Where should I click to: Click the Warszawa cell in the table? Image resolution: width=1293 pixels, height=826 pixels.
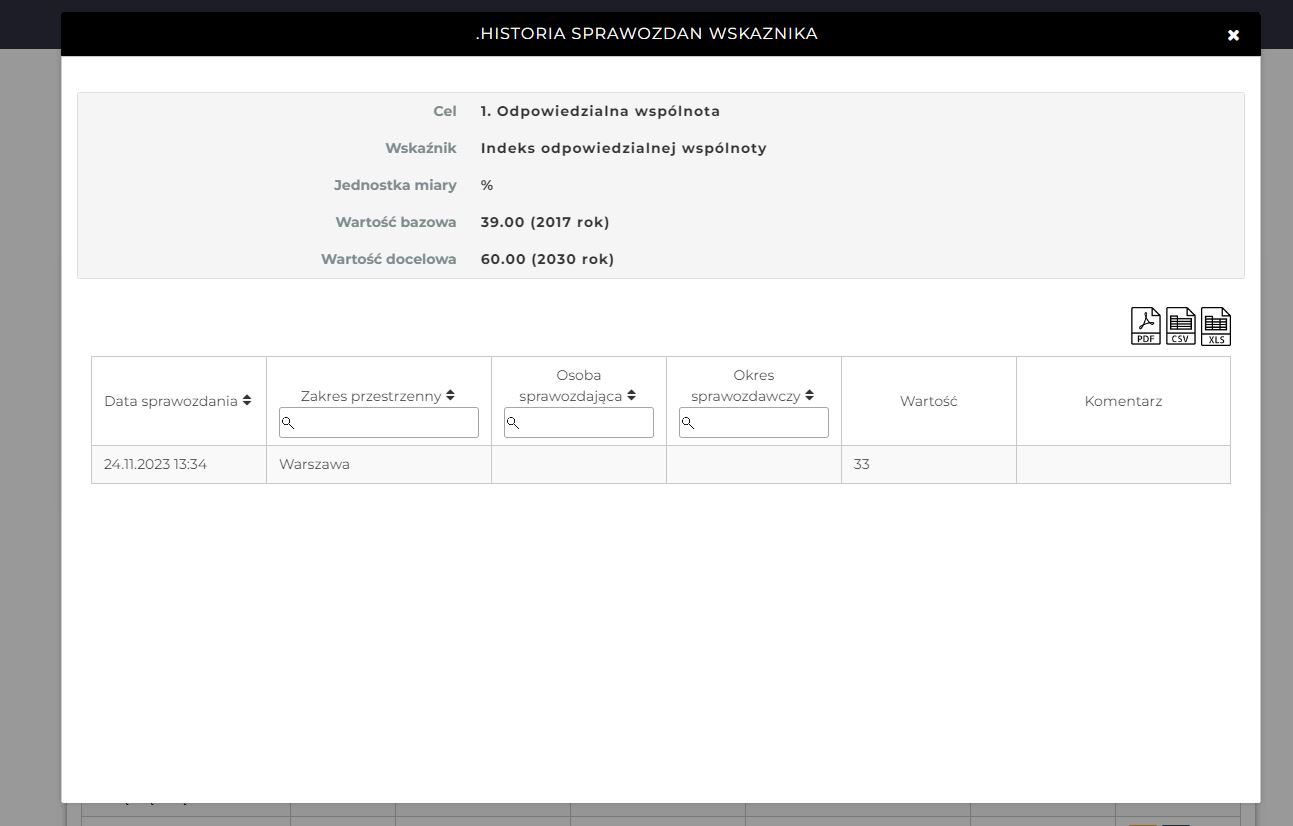pyautogui.click(x=314, y=464)
